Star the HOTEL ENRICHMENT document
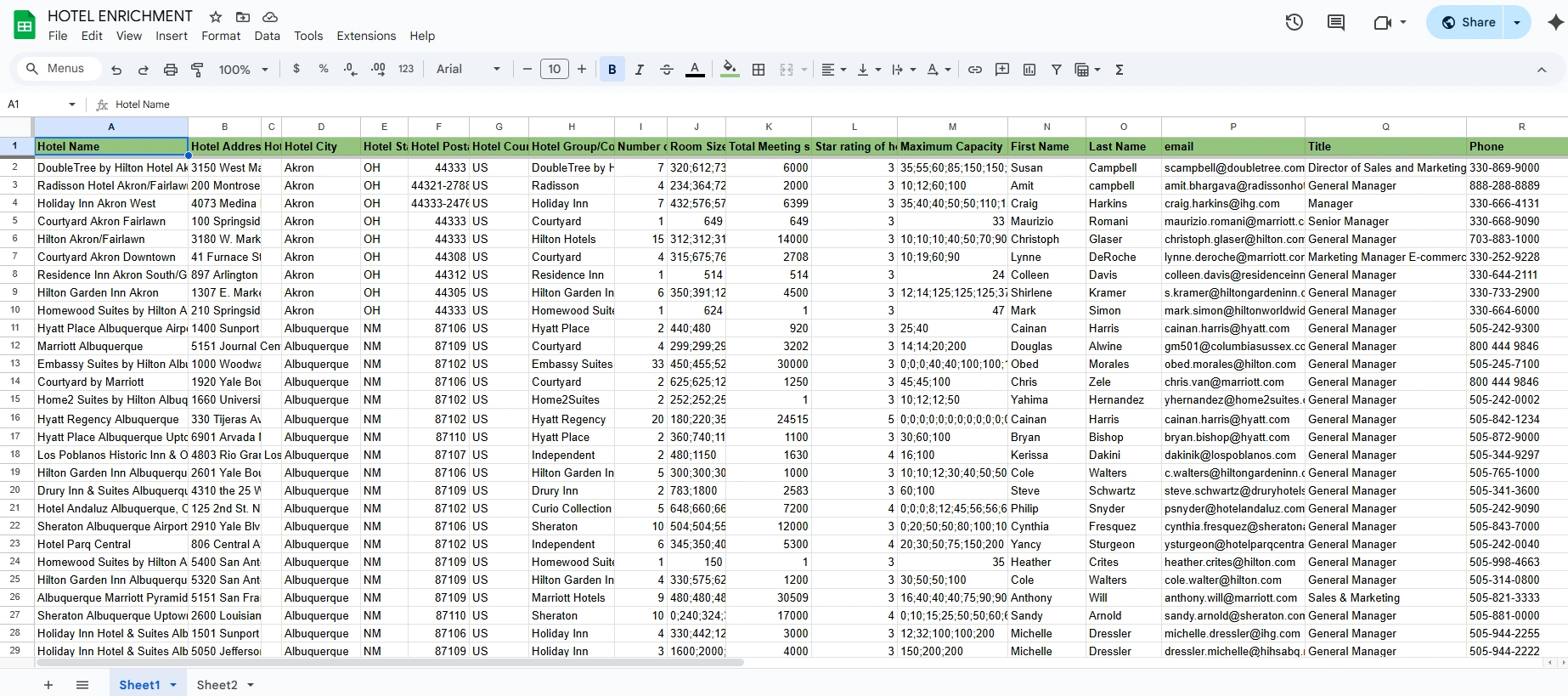Screen dimensions: 1568x696 point(216,17)
